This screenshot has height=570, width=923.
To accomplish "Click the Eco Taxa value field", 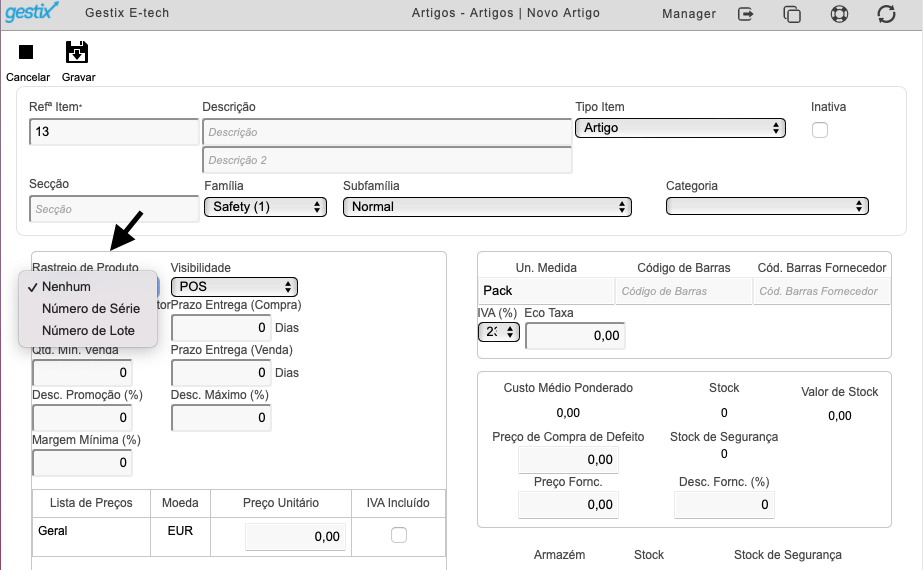I will coord(575,336).
